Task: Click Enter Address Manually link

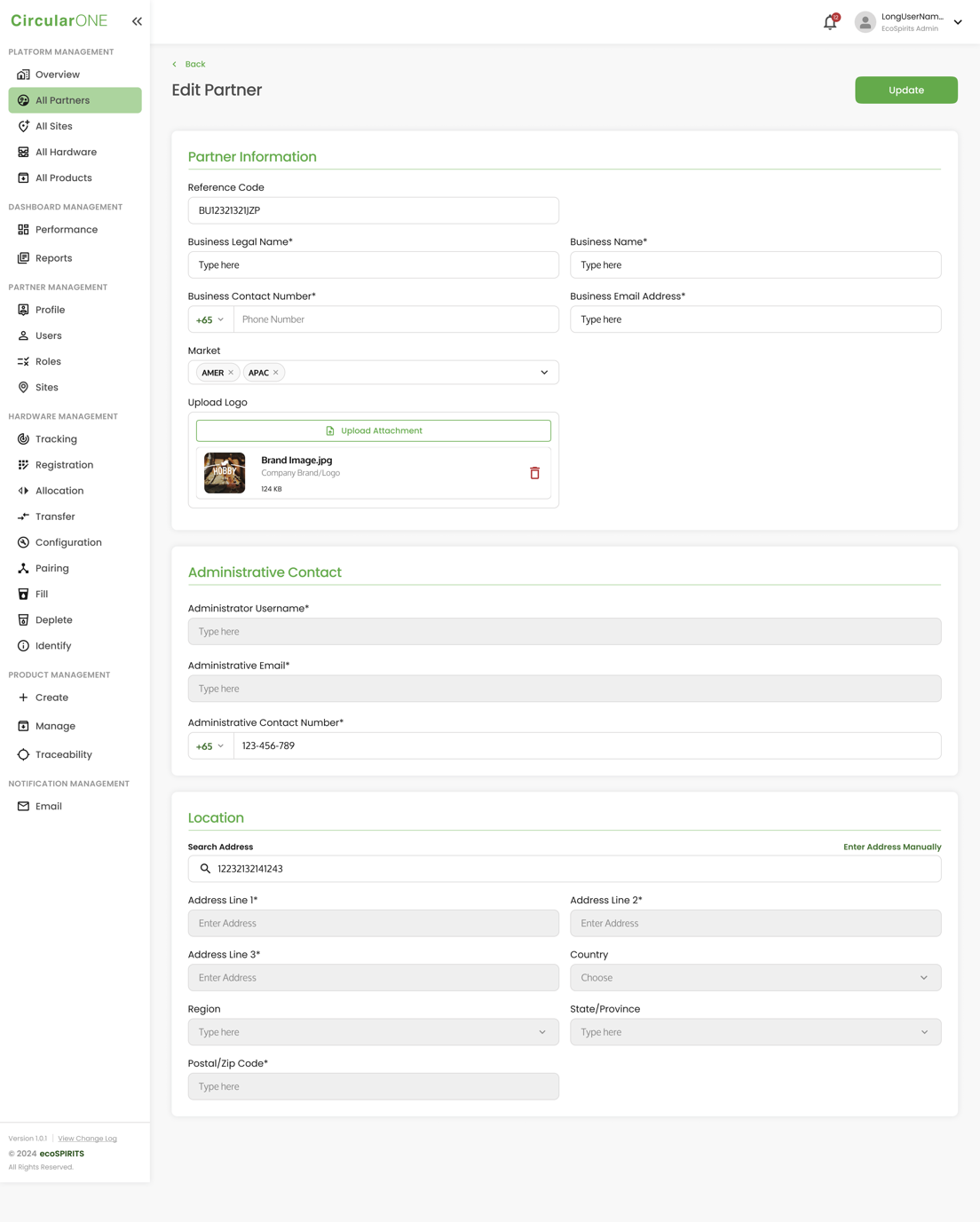Action: 892,847
